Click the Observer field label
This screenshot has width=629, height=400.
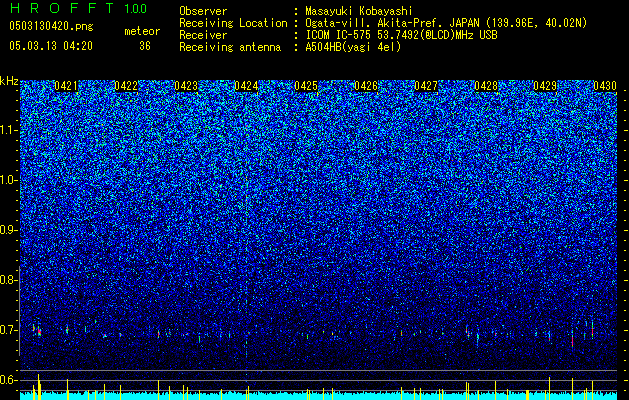[x=203, y=11]
